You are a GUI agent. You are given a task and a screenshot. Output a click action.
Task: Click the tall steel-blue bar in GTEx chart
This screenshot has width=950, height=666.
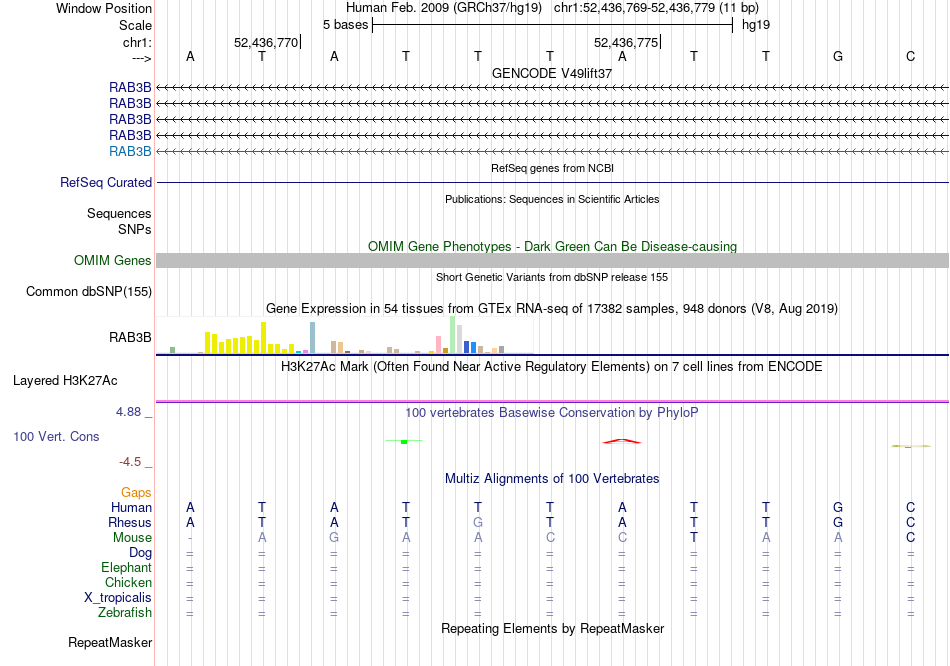pyautogui.click(x=313, y=338)
